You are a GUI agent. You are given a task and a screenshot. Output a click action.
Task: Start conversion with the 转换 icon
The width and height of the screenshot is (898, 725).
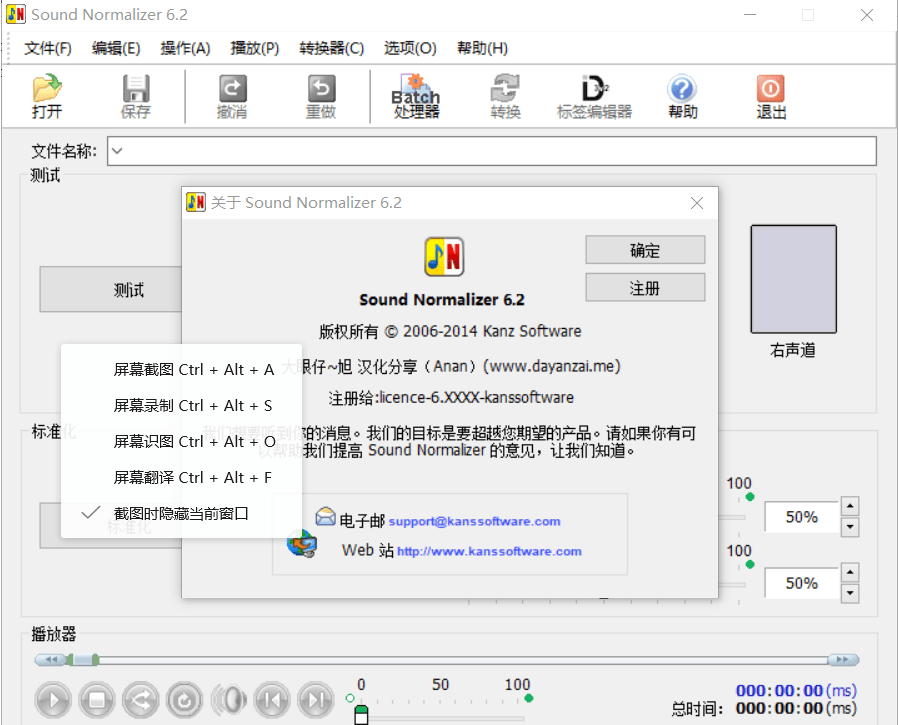point(505,97)
